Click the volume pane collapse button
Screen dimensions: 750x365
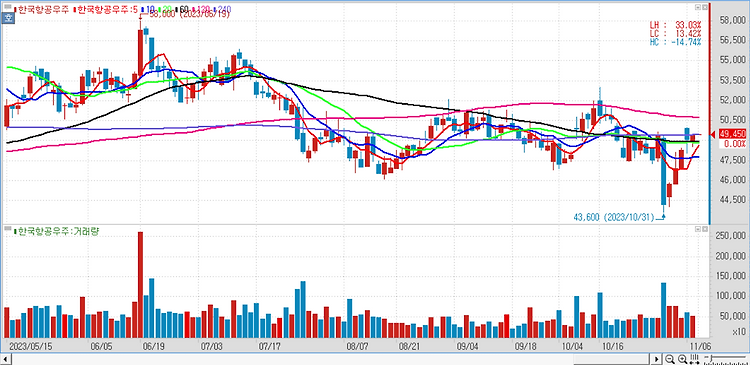coord(698,229)
